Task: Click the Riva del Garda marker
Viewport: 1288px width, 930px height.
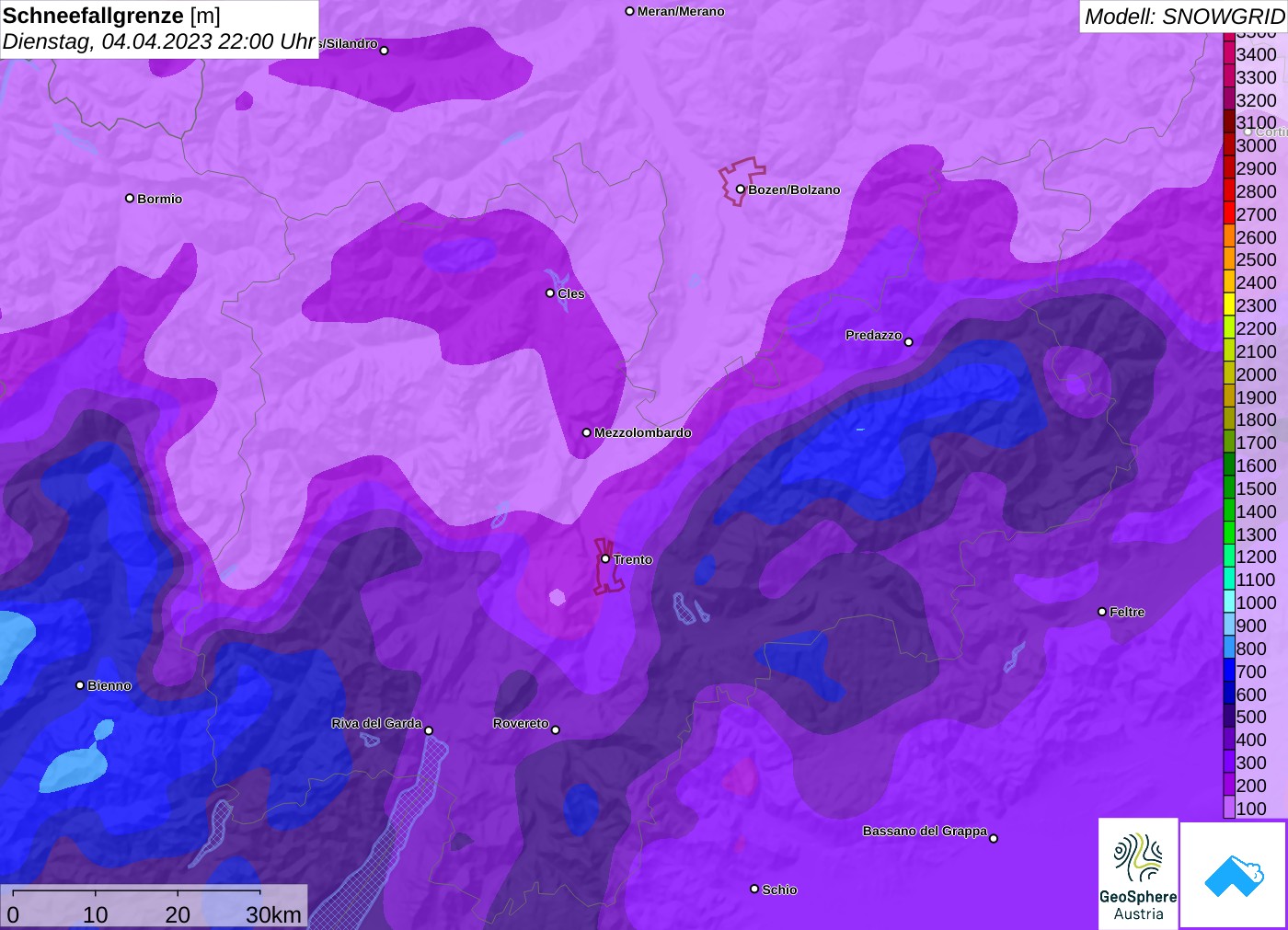Action: [429, 731]
